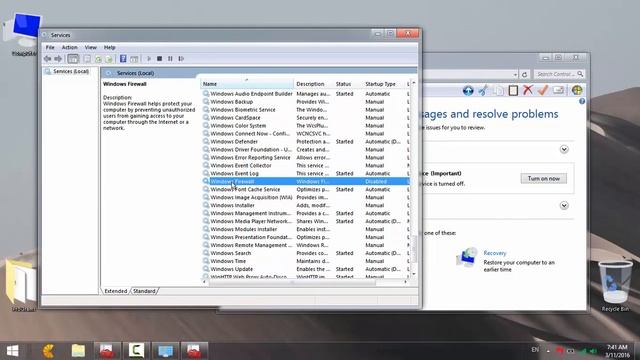Open the Help menu in Services
640x360 pixels.
coord(109,47)
